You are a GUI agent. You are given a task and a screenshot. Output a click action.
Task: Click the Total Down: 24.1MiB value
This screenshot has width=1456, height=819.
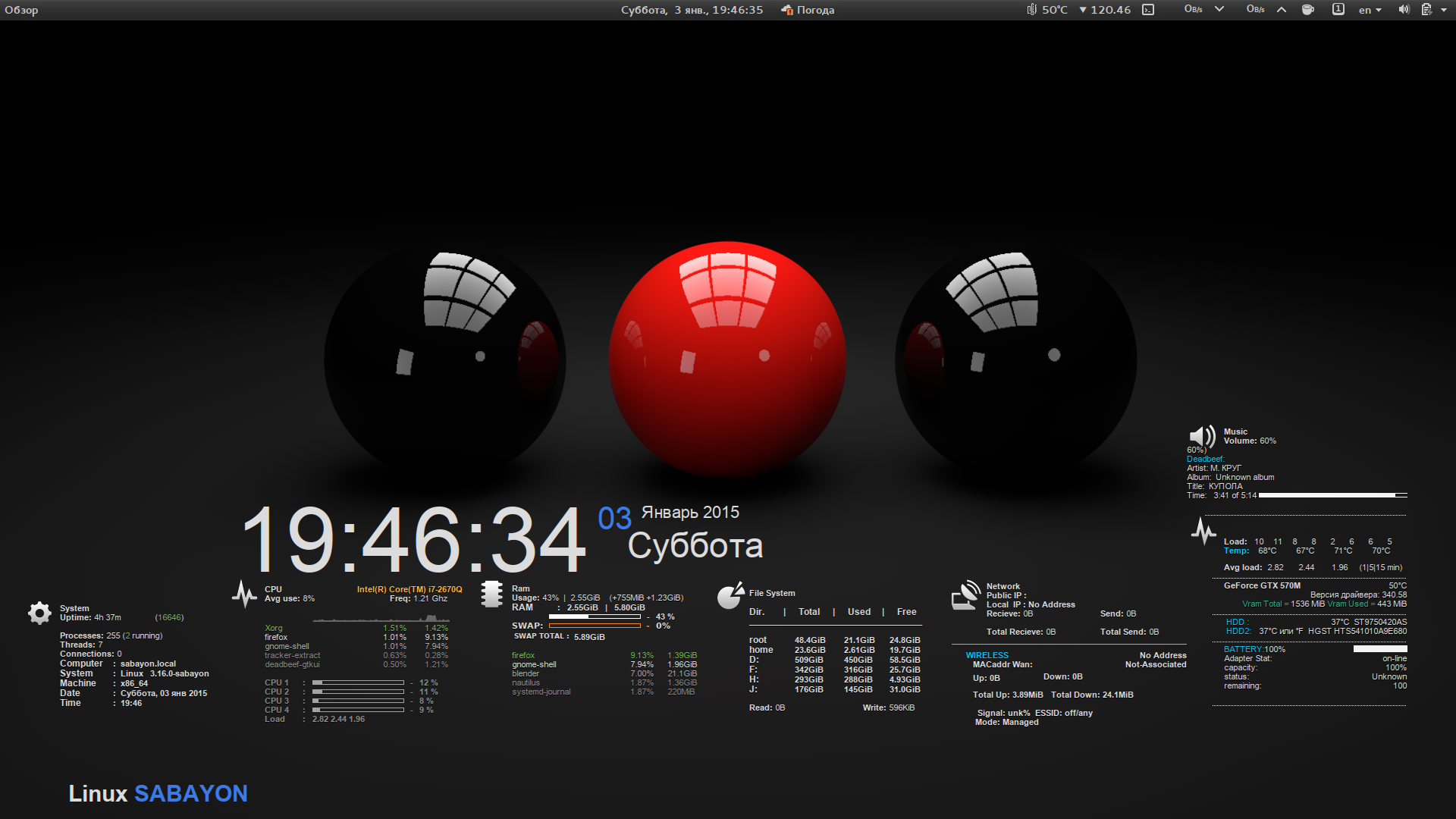pos(1092,695)
